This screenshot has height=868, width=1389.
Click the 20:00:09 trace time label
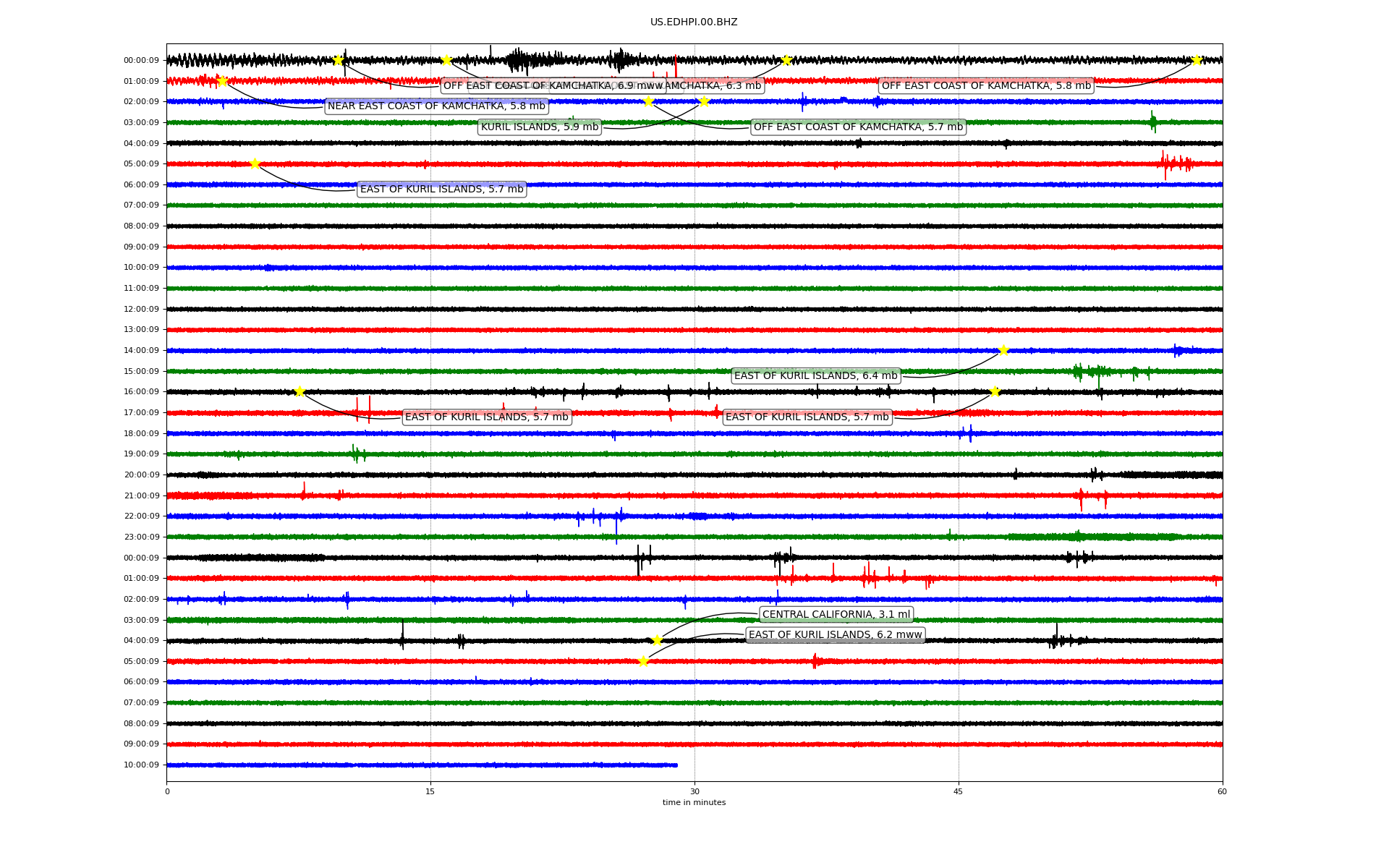click(141, 475)
